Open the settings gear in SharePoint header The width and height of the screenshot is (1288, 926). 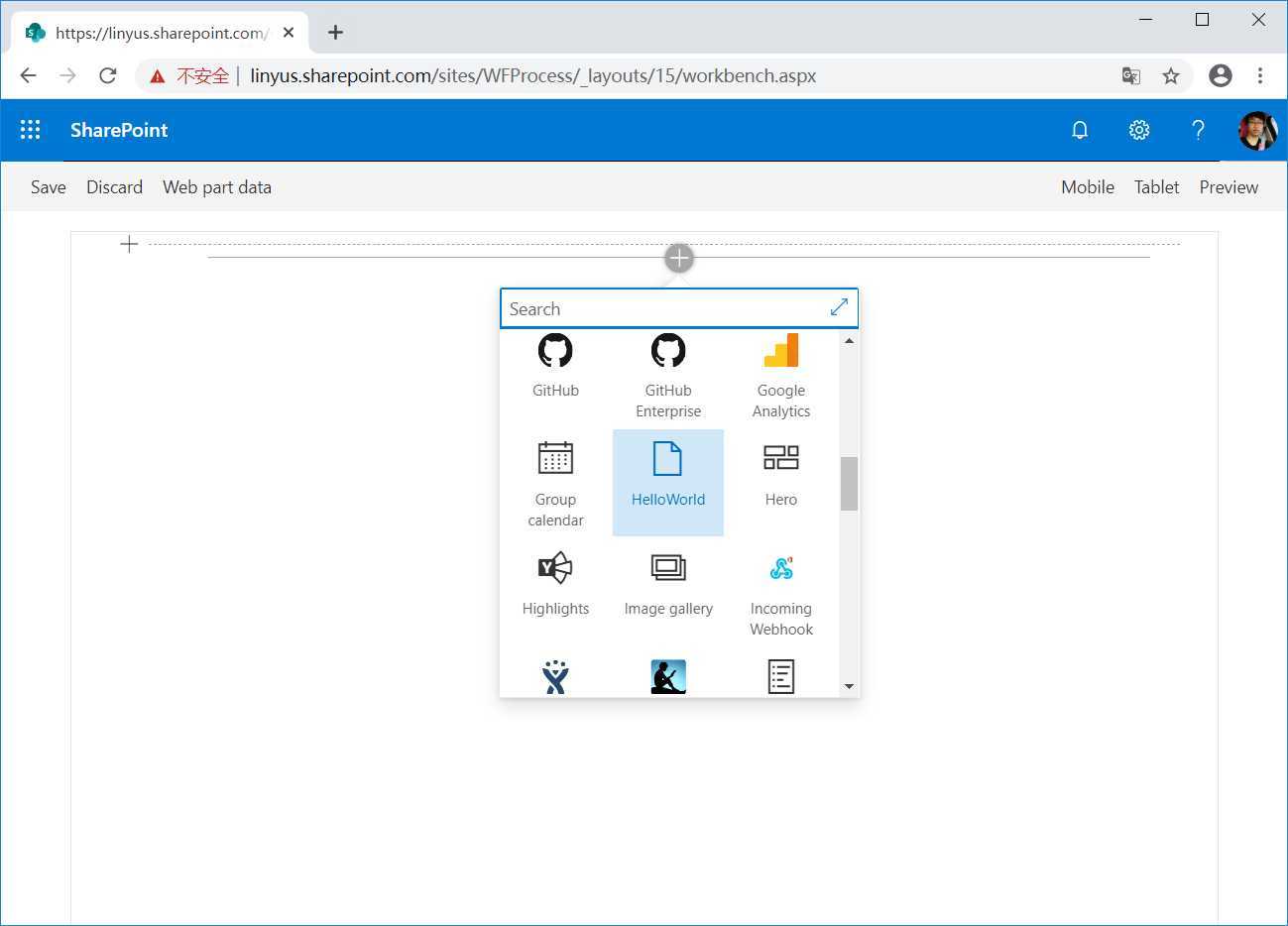[1139, 130]
